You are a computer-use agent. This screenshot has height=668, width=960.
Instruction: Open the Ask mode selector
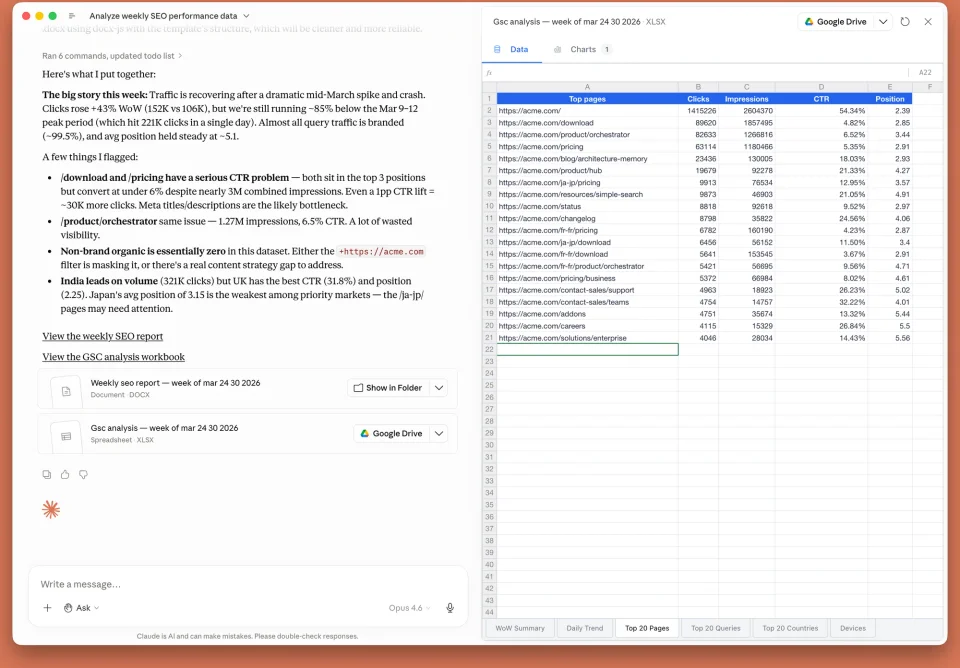(x=81, y=608)
